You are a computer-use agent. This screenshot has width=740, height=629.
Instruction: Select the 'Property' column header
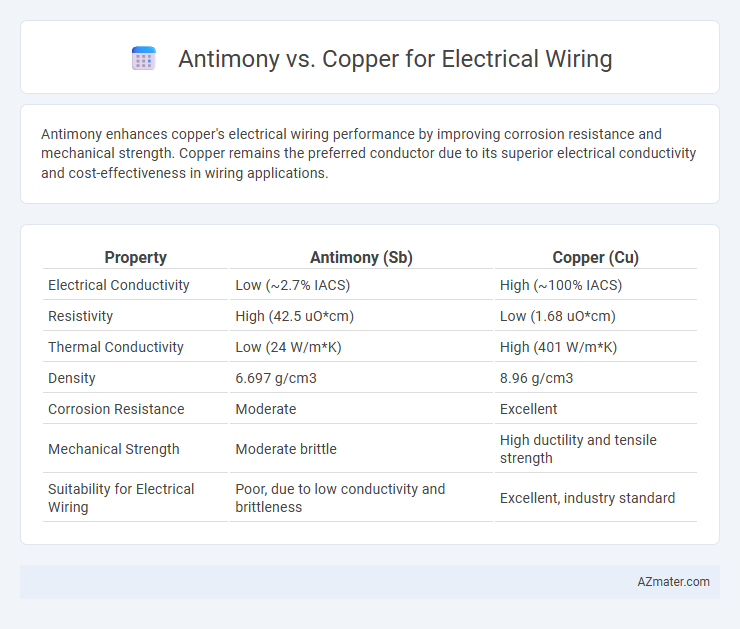point(135,257)
